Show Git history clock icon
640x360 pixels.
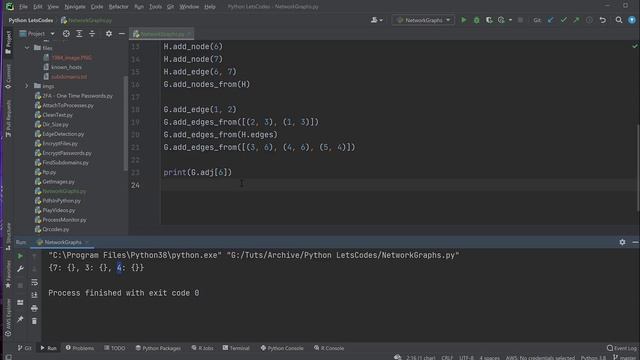coord(589,20)
